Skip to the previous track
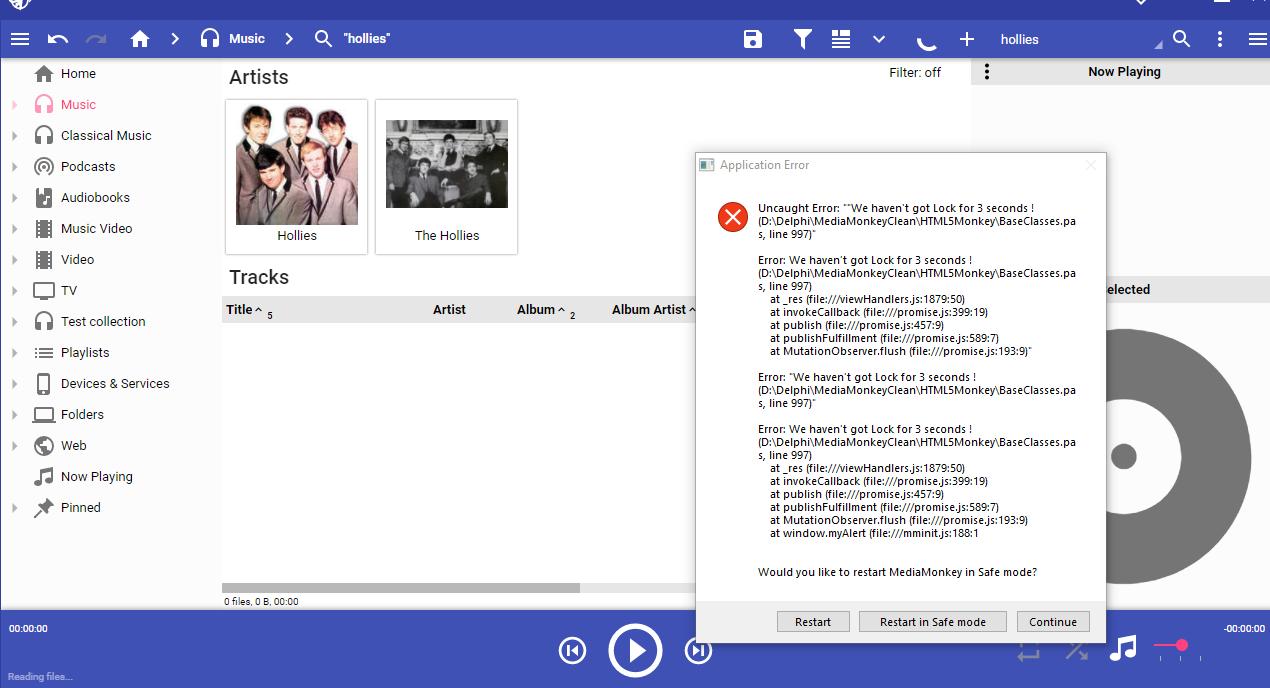 [572, 651]
